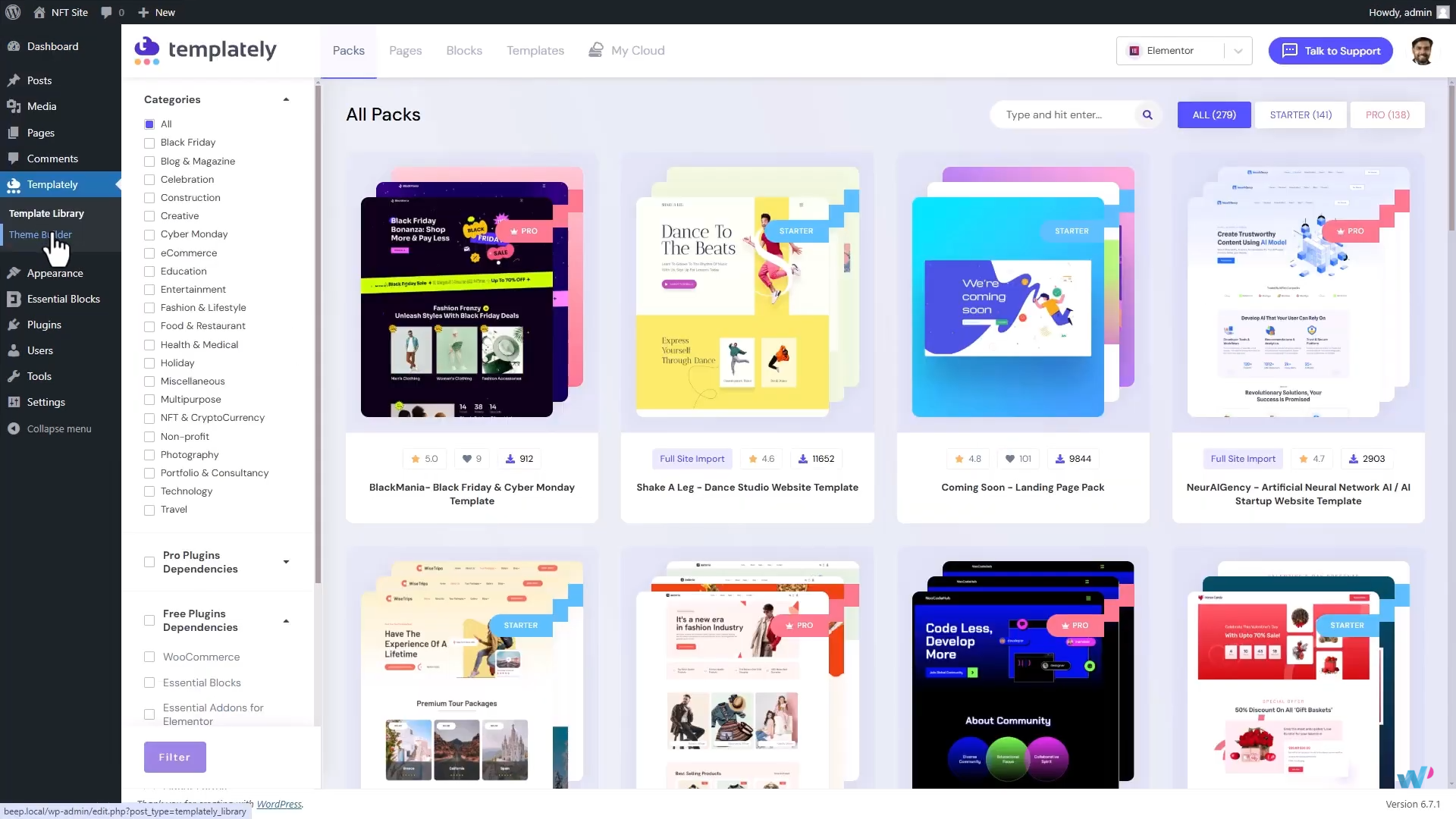Click the WordPress logo in admin bar
This screenshot has width=1456, height=819.
12,12
